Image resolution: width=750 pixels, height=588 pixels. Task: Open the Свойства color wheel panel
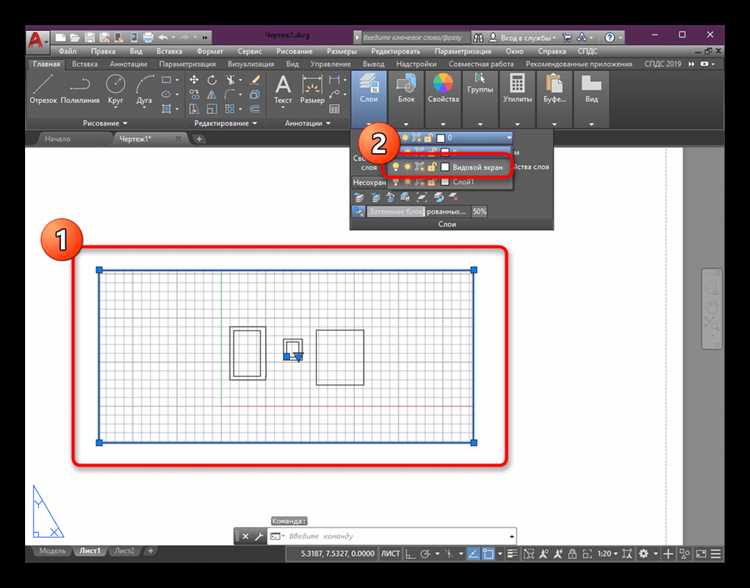pos(443,90)
